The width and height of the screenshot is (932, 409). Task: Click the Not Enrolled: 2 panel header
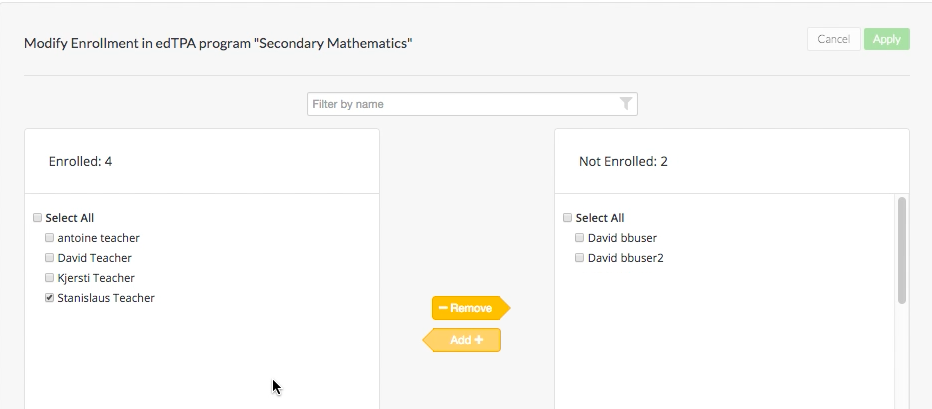pos(623,161)
